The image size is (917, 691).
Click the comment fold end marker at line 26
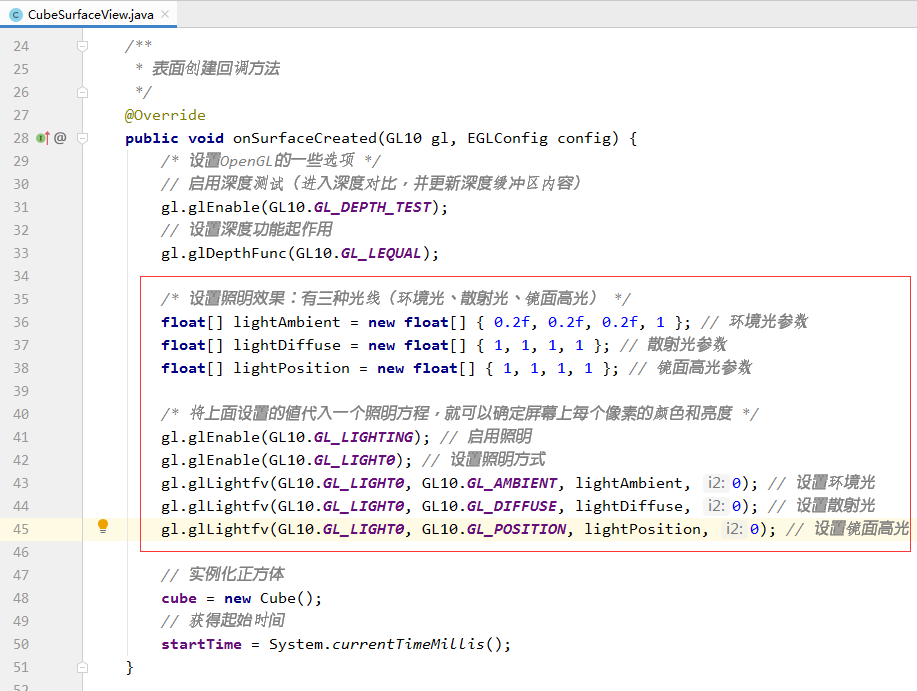coord(82,92)
